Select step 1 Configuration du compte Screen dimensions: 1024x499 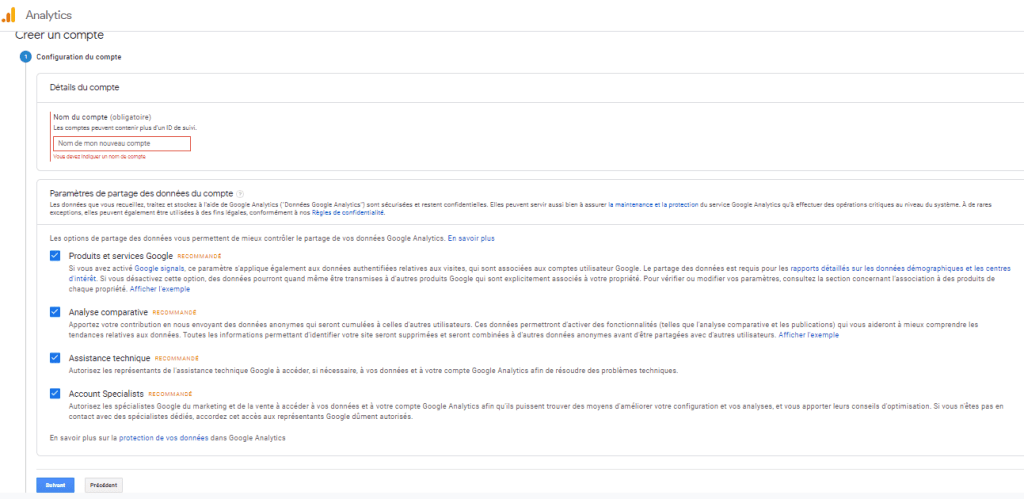pos(26,57)
